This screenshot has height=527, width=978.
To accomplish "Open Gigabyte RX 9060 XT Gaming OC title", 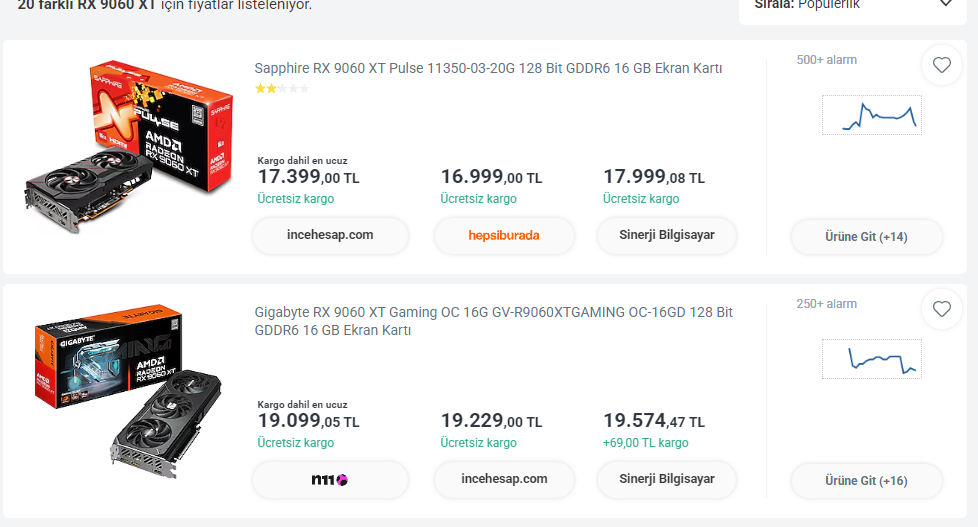I will (x=493, y=321).
